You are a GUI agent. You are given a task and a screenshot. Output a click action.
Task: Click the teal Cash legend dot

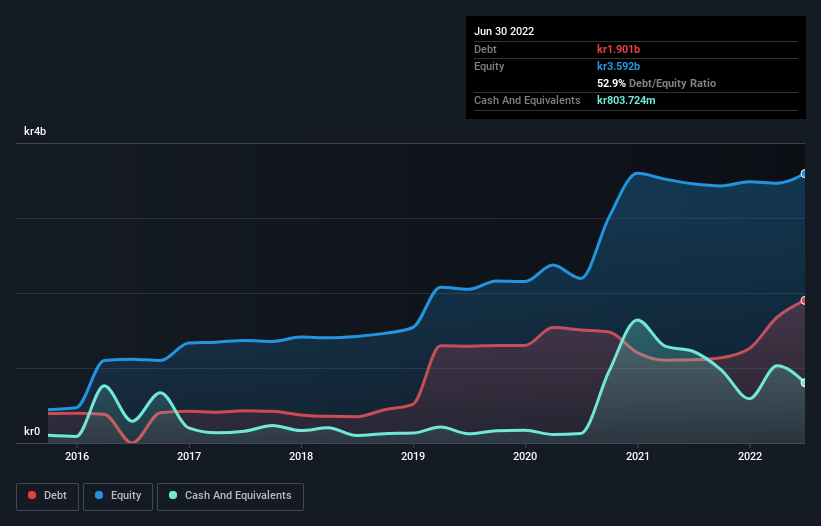tap(173, 495)
